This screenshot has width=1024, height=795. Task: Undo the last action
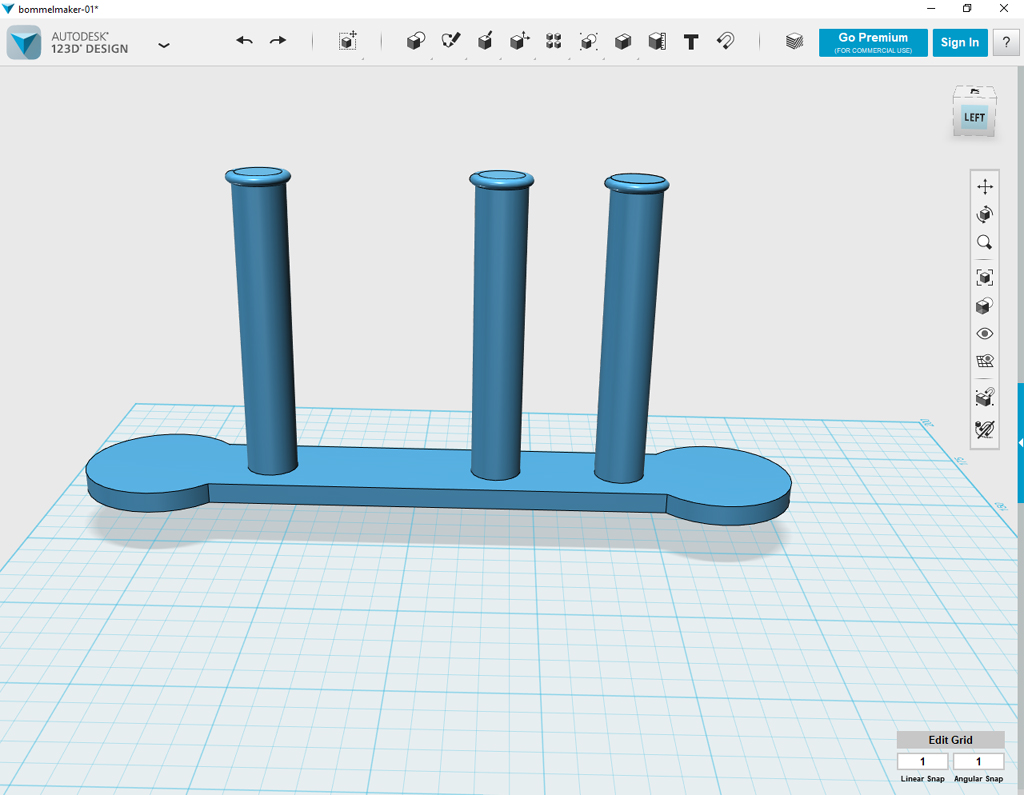pos(244,41)
